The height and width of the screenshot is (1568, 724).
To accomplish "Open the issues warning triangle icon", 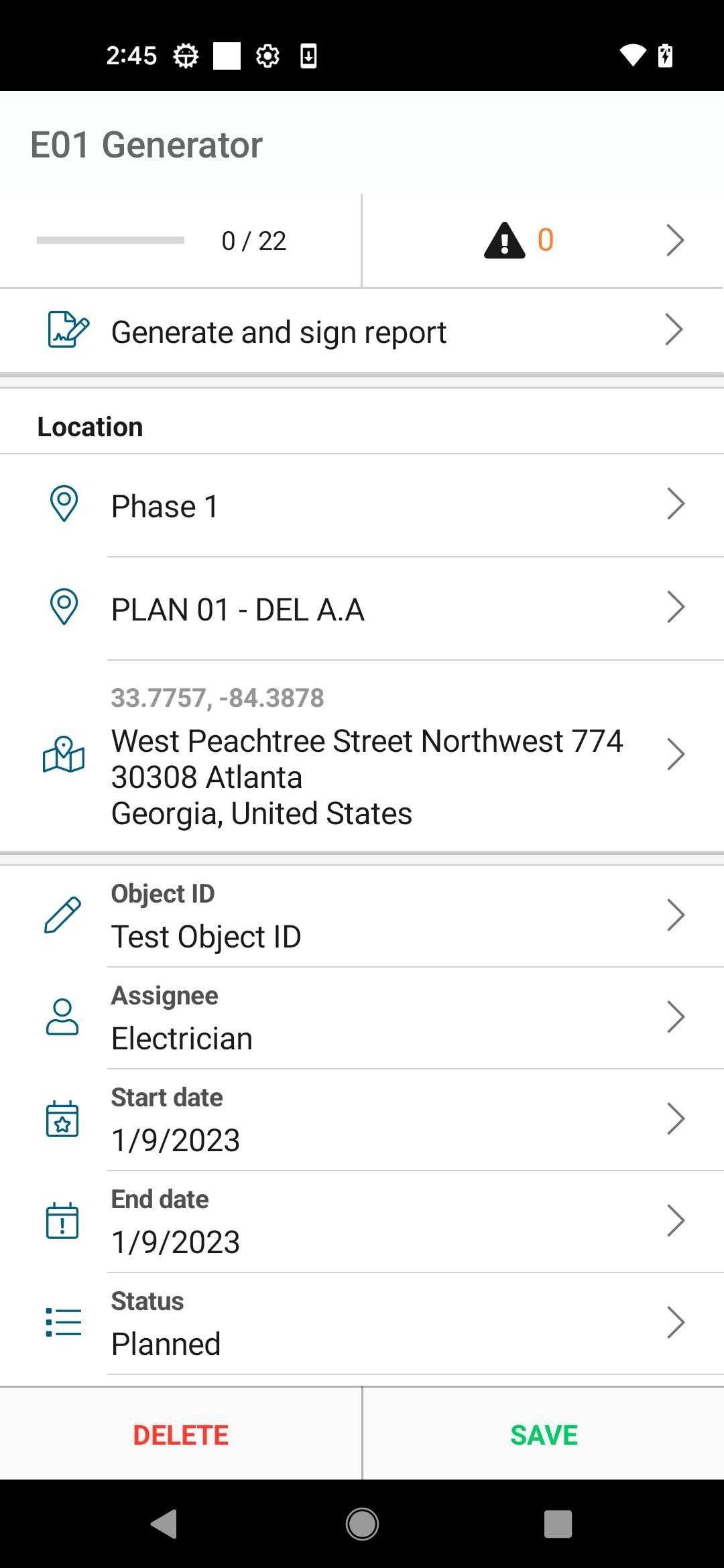I will coord(504,241).
